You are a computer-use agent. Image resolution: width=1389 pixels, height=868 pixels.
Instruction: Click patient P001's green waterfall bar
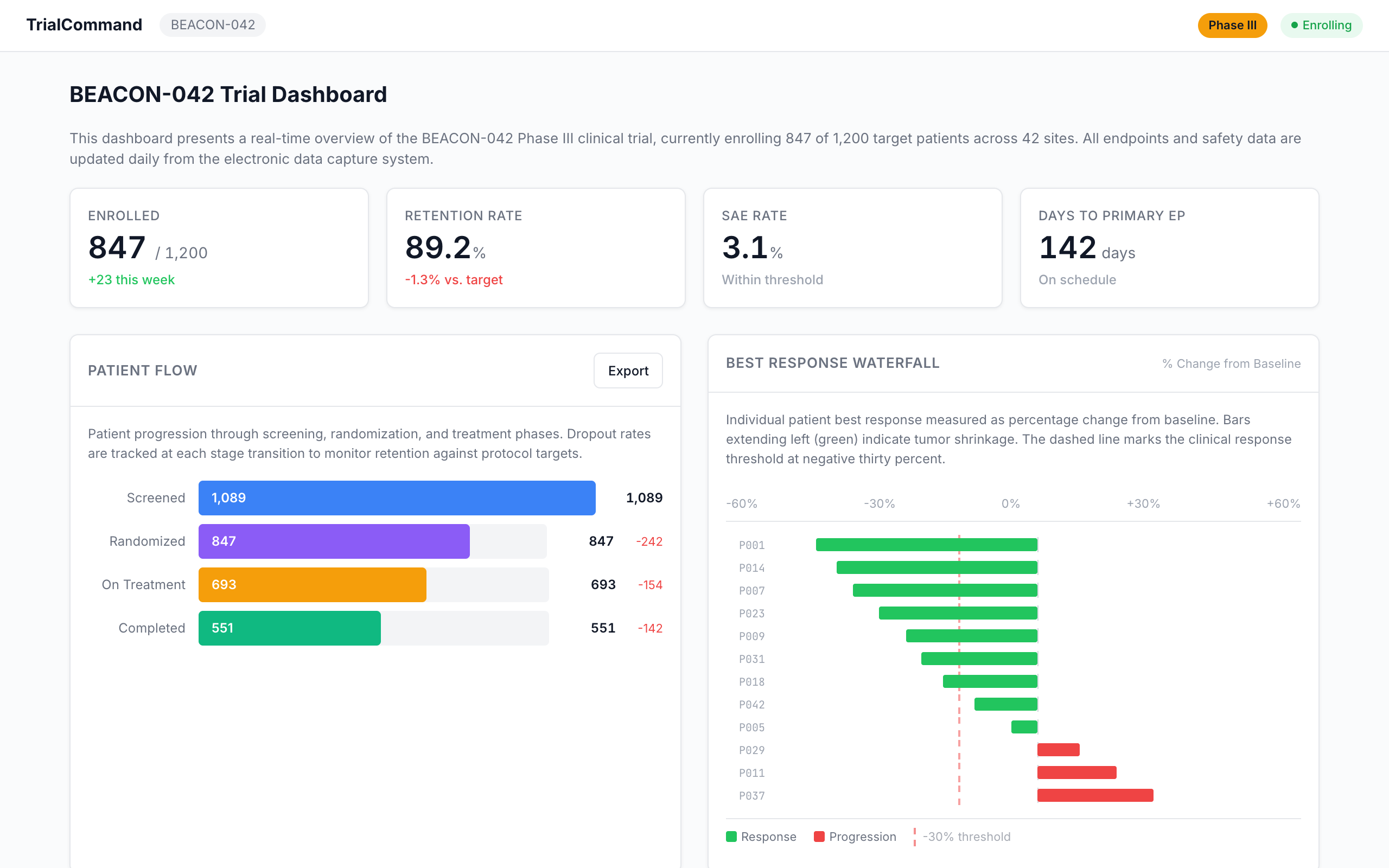[926, 545]
